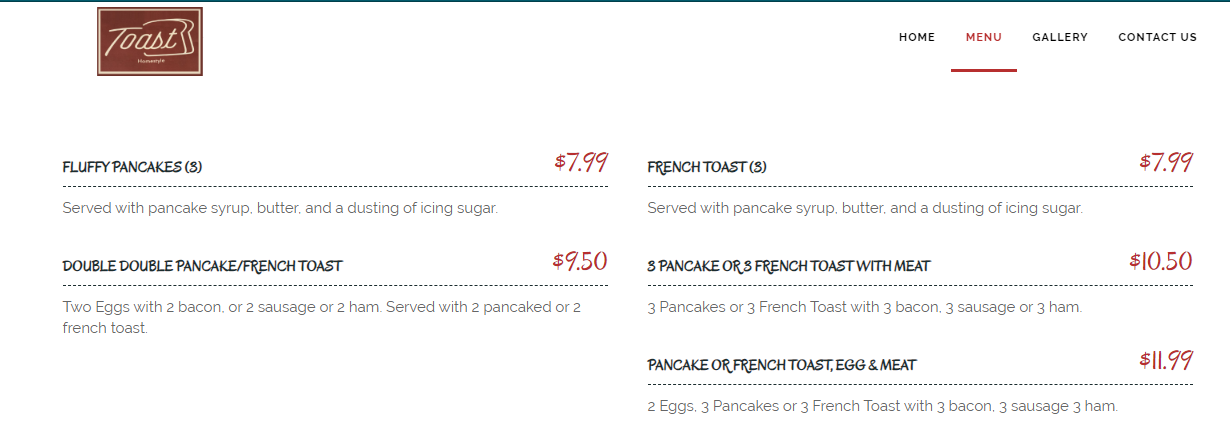Image resolution: width=1230 pixels, height=446 pixels.
Task: Select Pancake or French Toast, Egg & Meat
Action: 782,365
